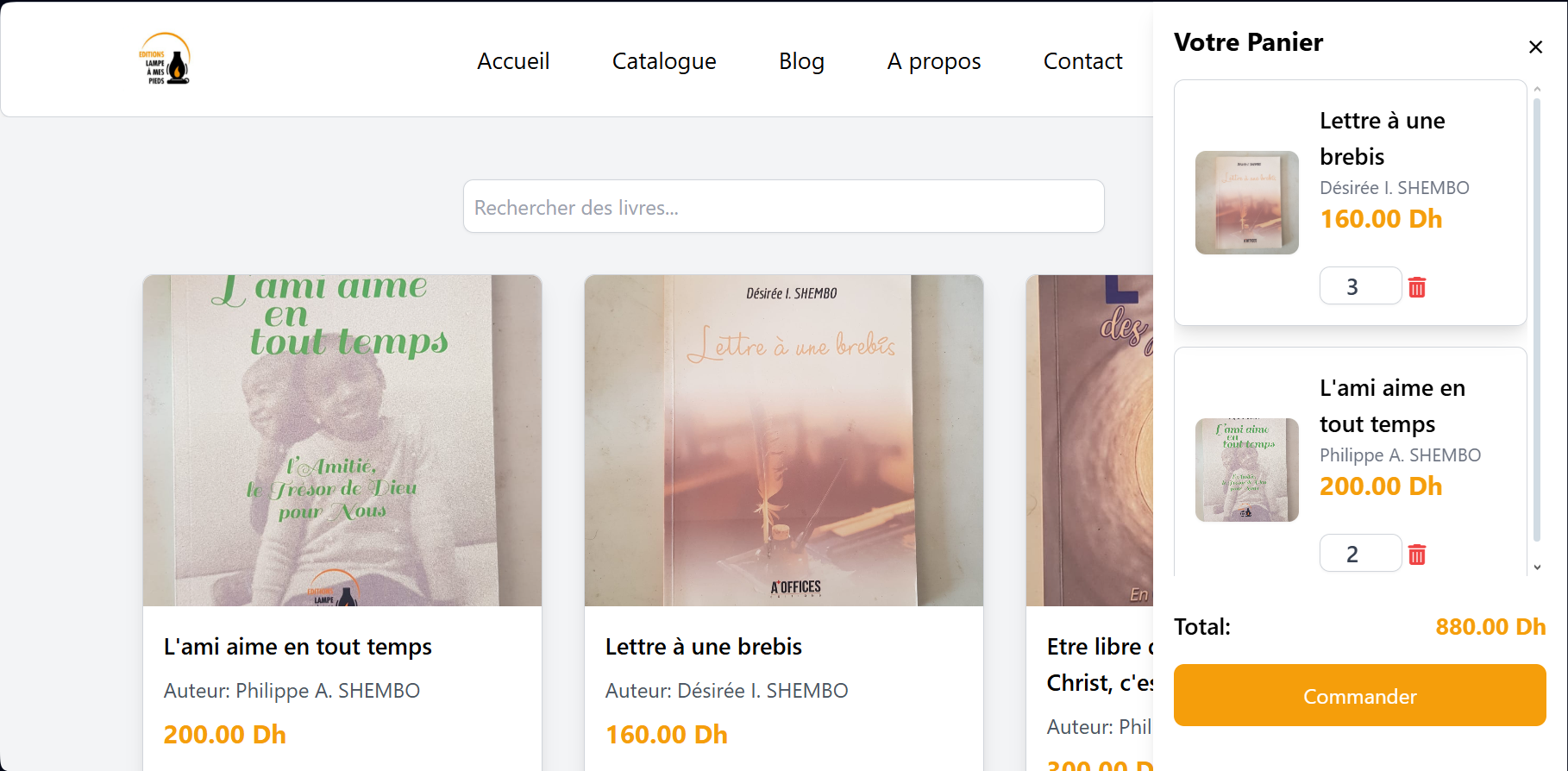Viewport: 1568px width, 771px height.
Task: Focus the Rechercher des livres search field
Action: (x=783, y=207)
